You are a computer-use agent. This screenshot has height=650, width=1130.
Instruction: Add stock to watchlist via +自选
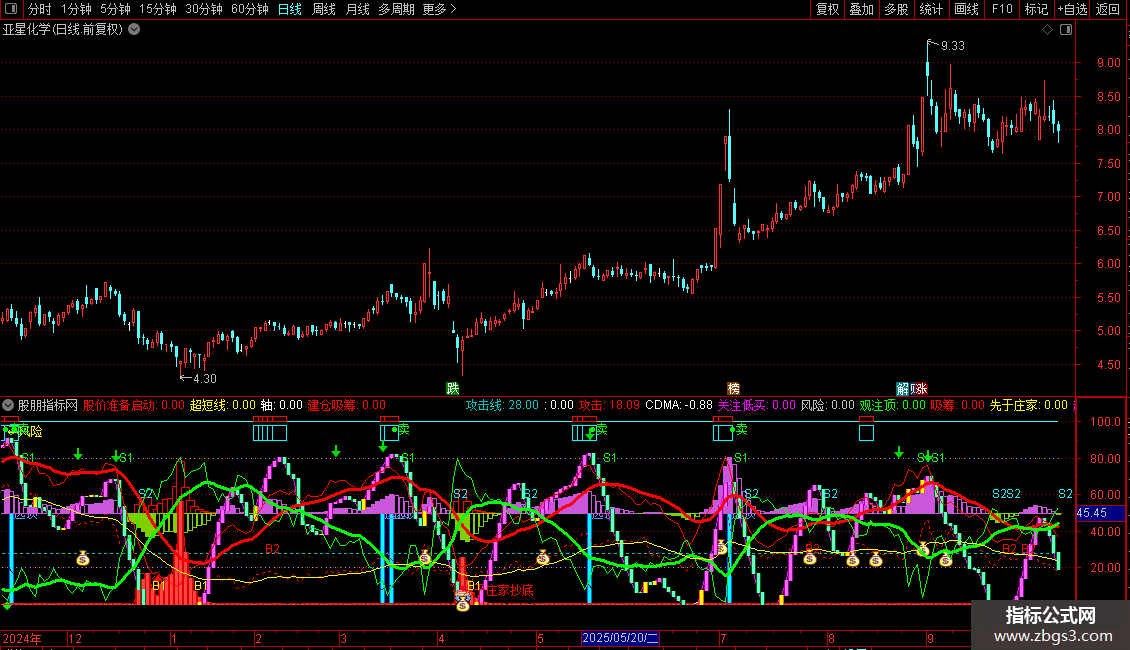(1072, 9)
